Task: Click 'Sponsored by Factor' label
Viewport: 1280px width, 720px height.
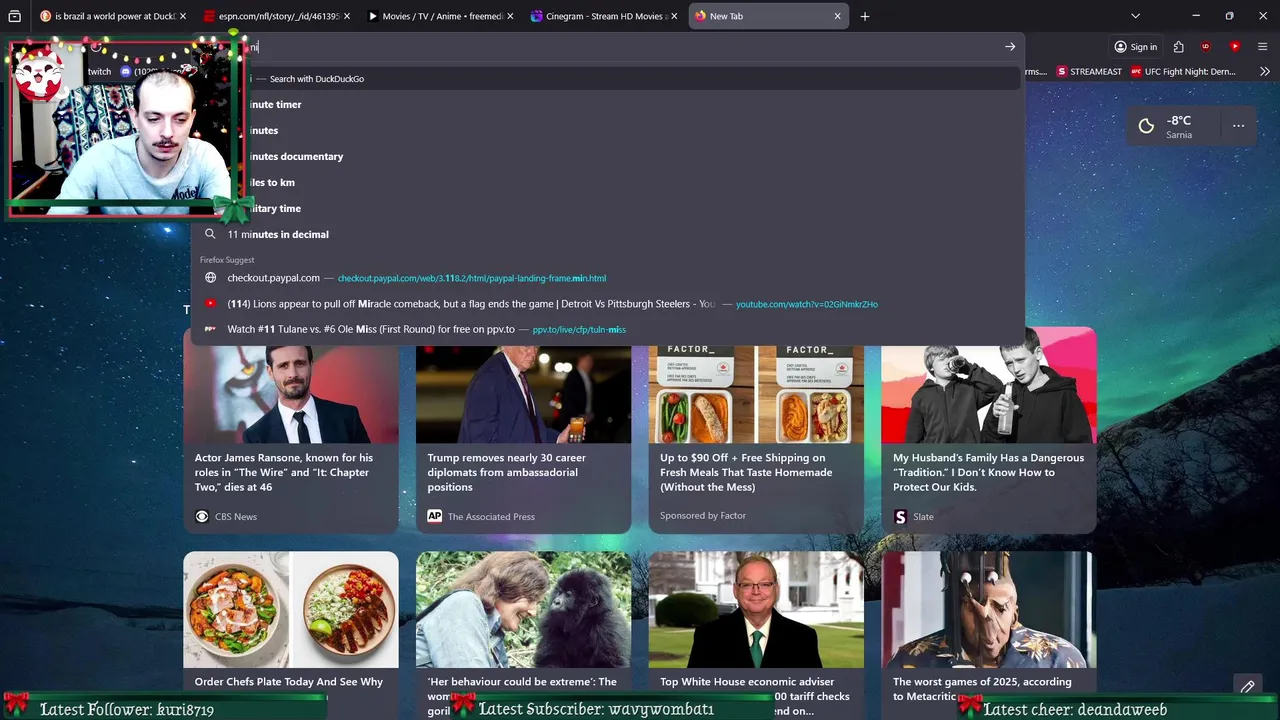Action: pos(703,515)
